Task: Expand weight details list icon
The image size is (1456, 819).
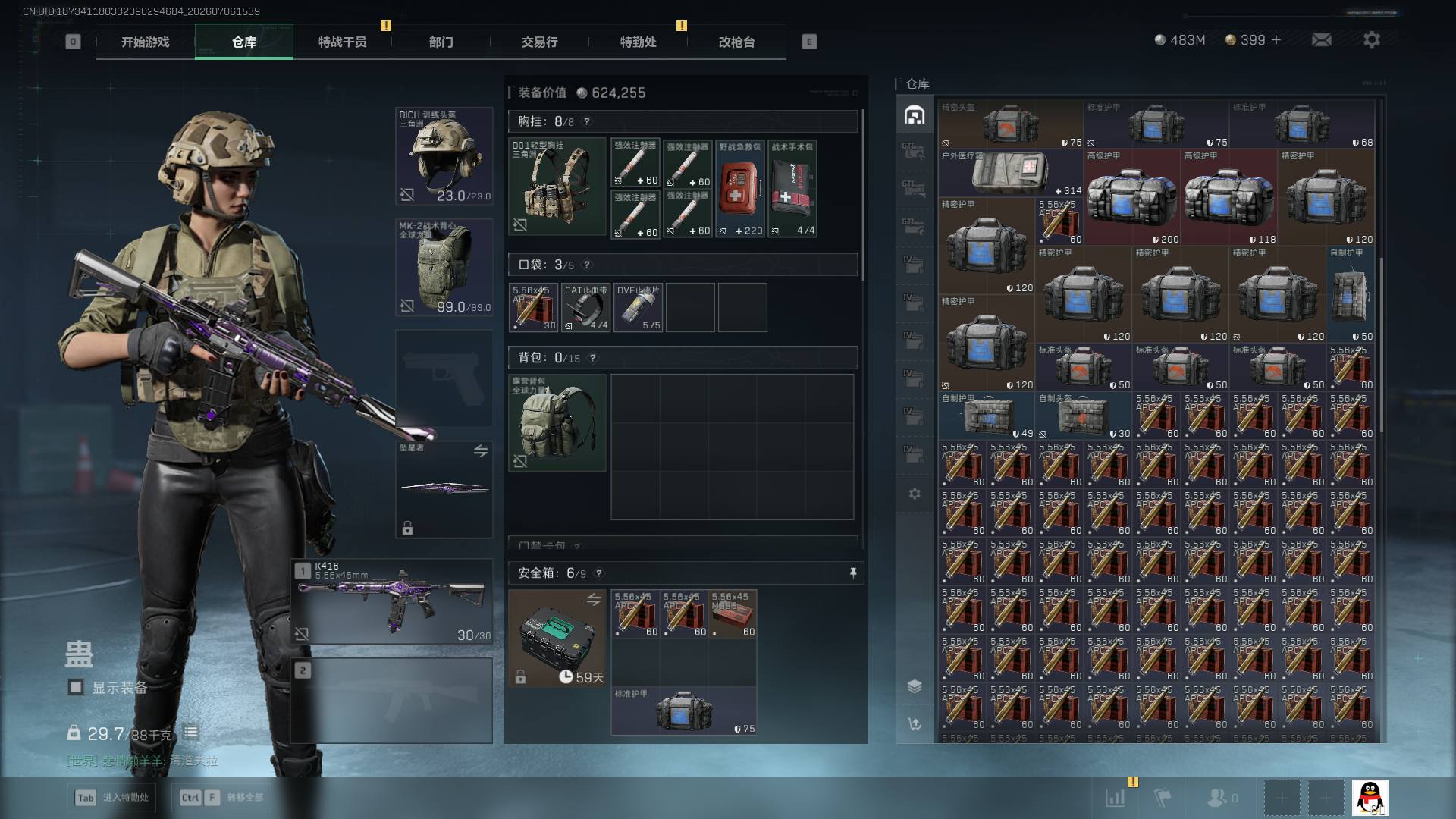Action: pos(190,733)
